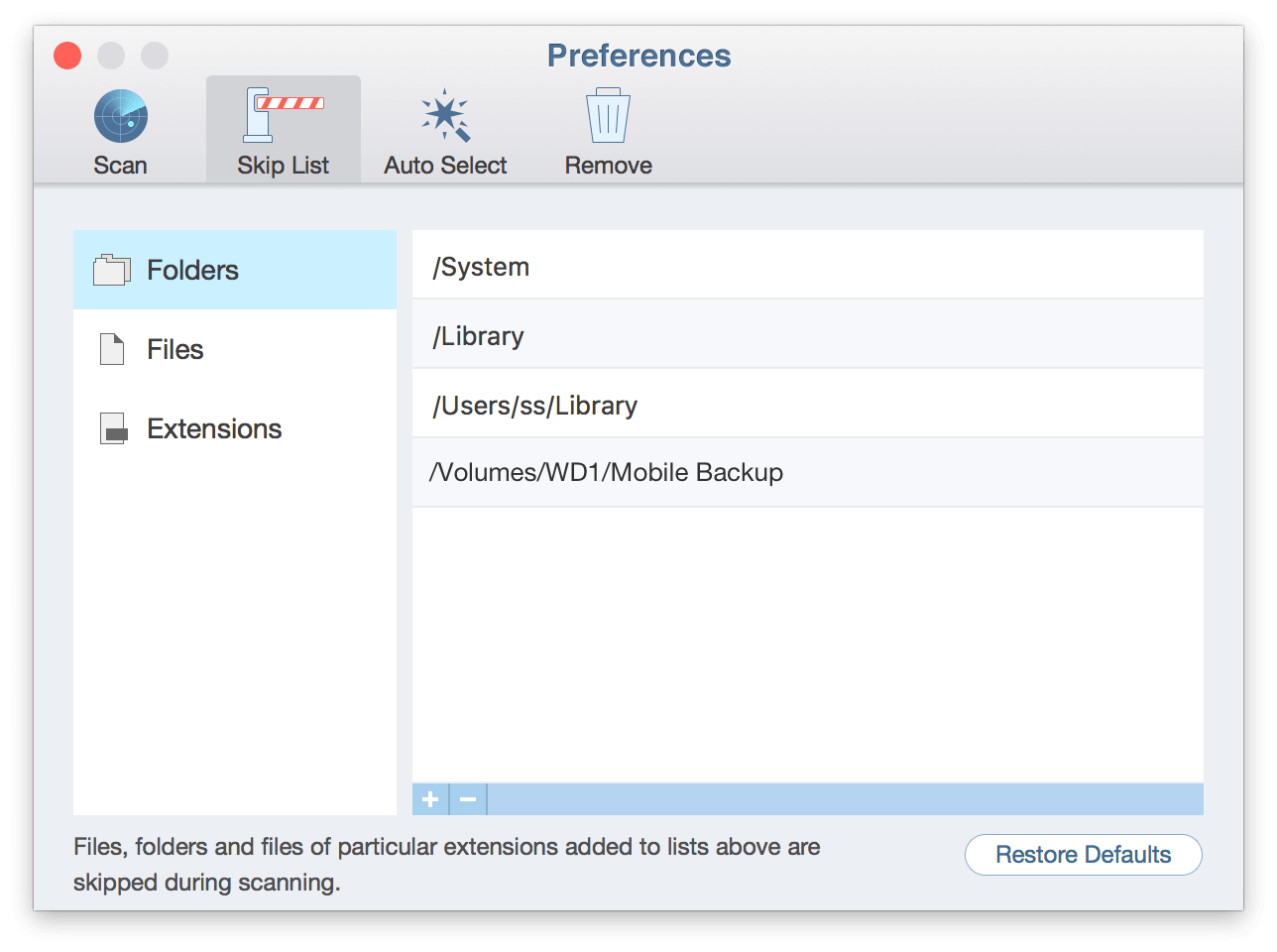Switch to the Auto Select tab label
This screenshot has height=952, width=1277.
click(x=445, y=166)
